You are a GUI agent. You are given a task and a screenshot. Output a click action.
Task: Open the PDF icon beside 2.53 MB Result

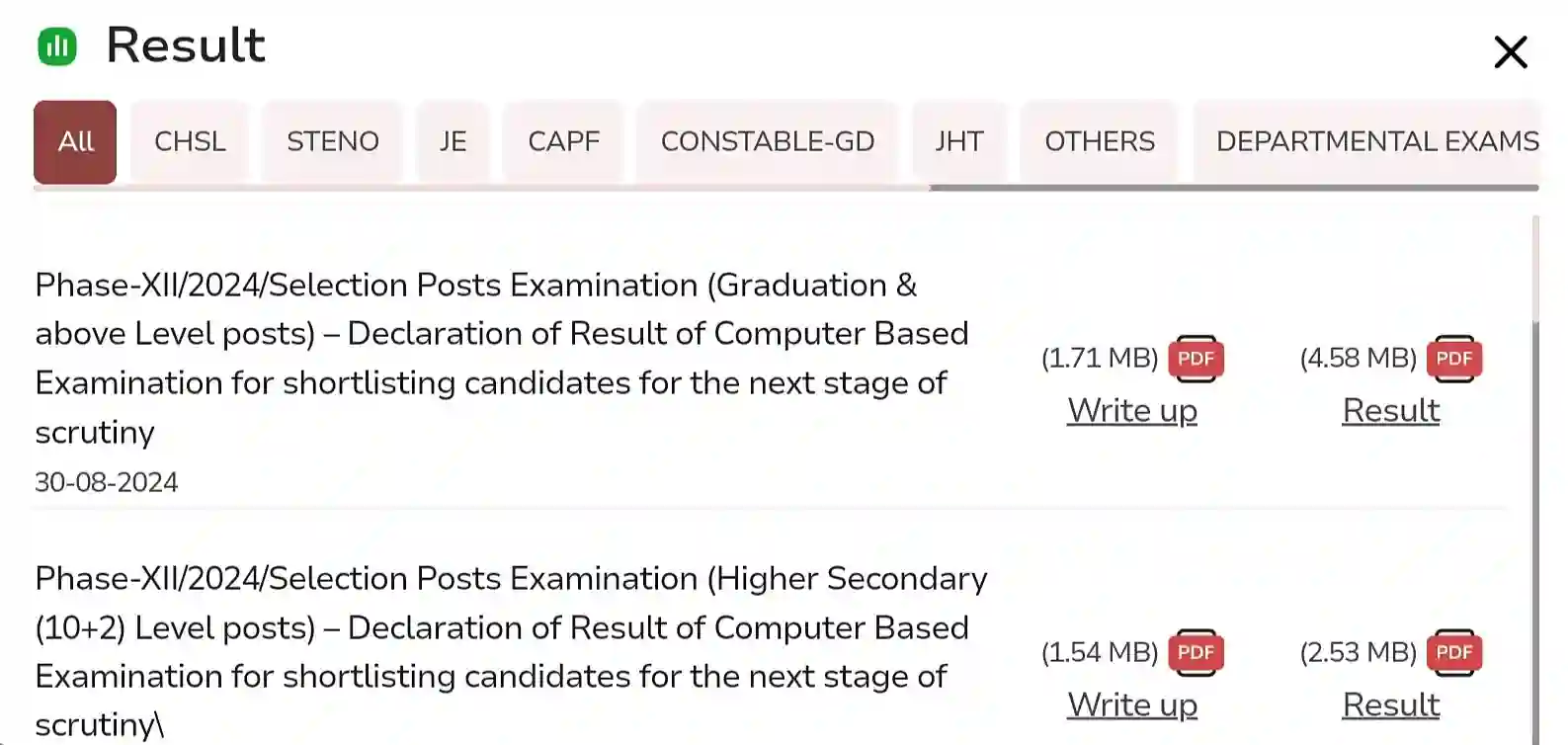click(x=1453, y=652)
